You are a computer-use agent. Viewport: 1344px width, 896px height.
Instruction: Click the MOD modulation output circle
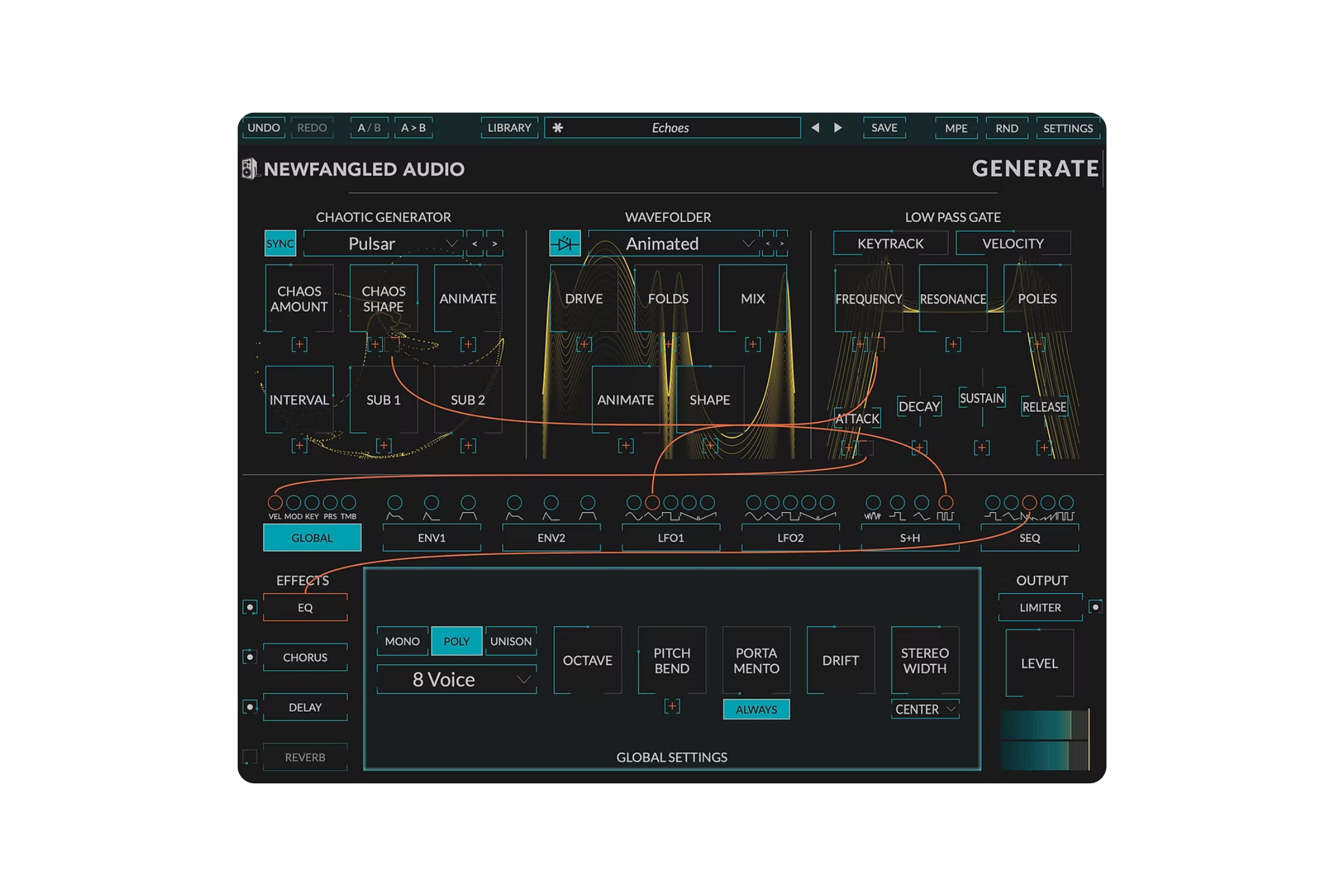click(294, 502)
